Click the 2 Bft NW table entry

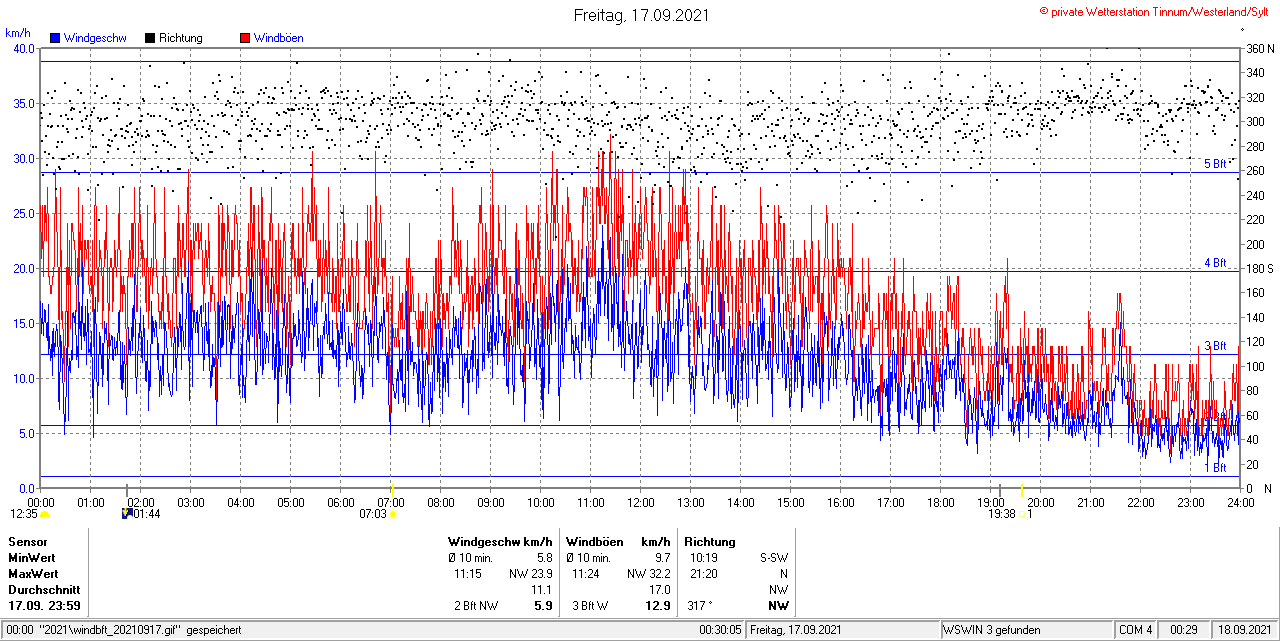476,606
